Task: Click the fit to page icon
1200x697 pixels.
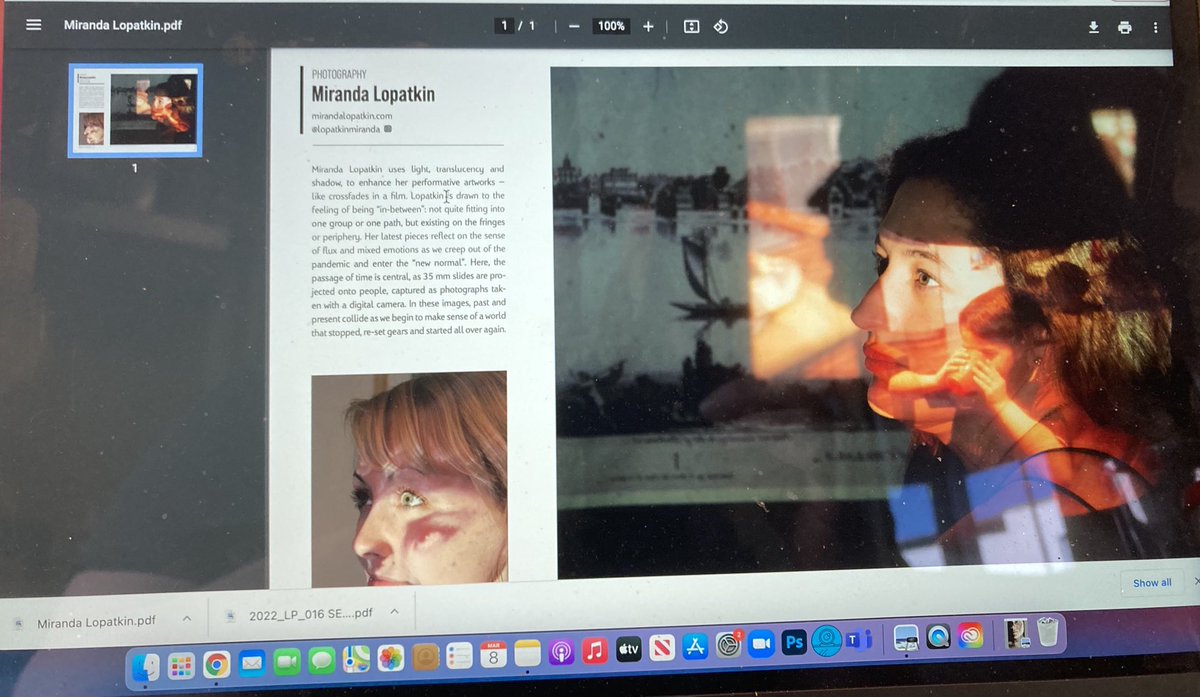Action: pos(691,27)
